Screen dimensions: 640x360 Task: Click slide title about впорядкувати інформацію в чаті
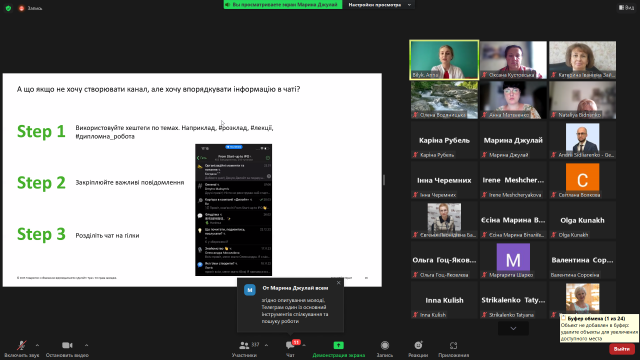158,89
